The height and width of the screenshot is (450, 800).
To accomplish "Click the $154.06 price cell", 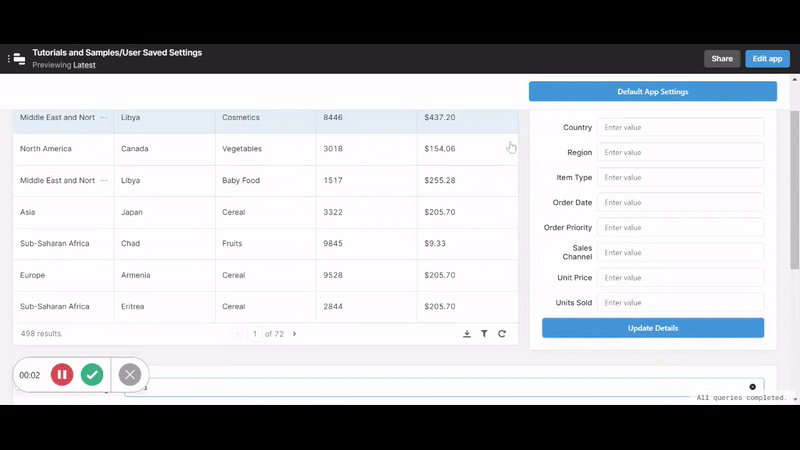I will coord(467,149).
